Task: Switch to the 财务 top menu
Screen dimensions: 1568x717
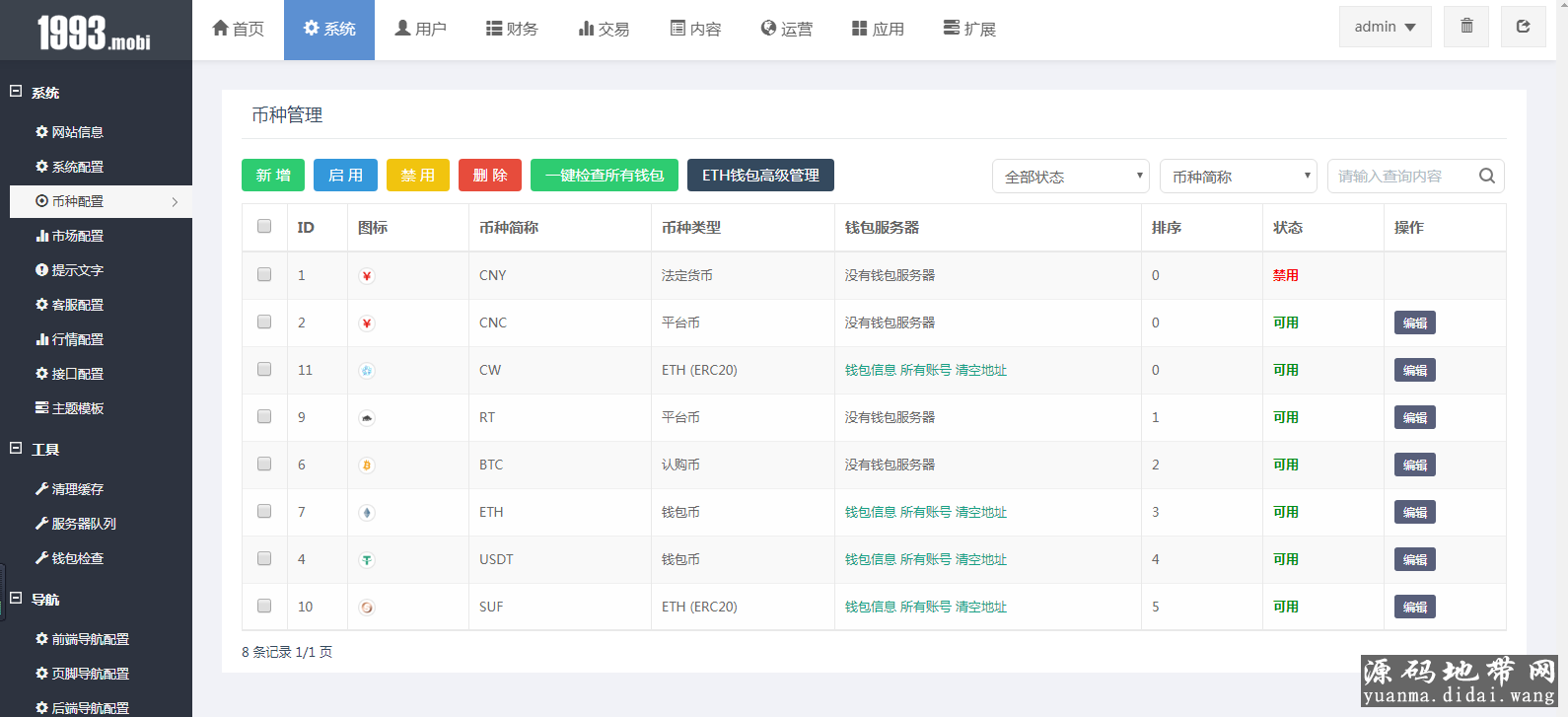Action: tap(512, 30)
